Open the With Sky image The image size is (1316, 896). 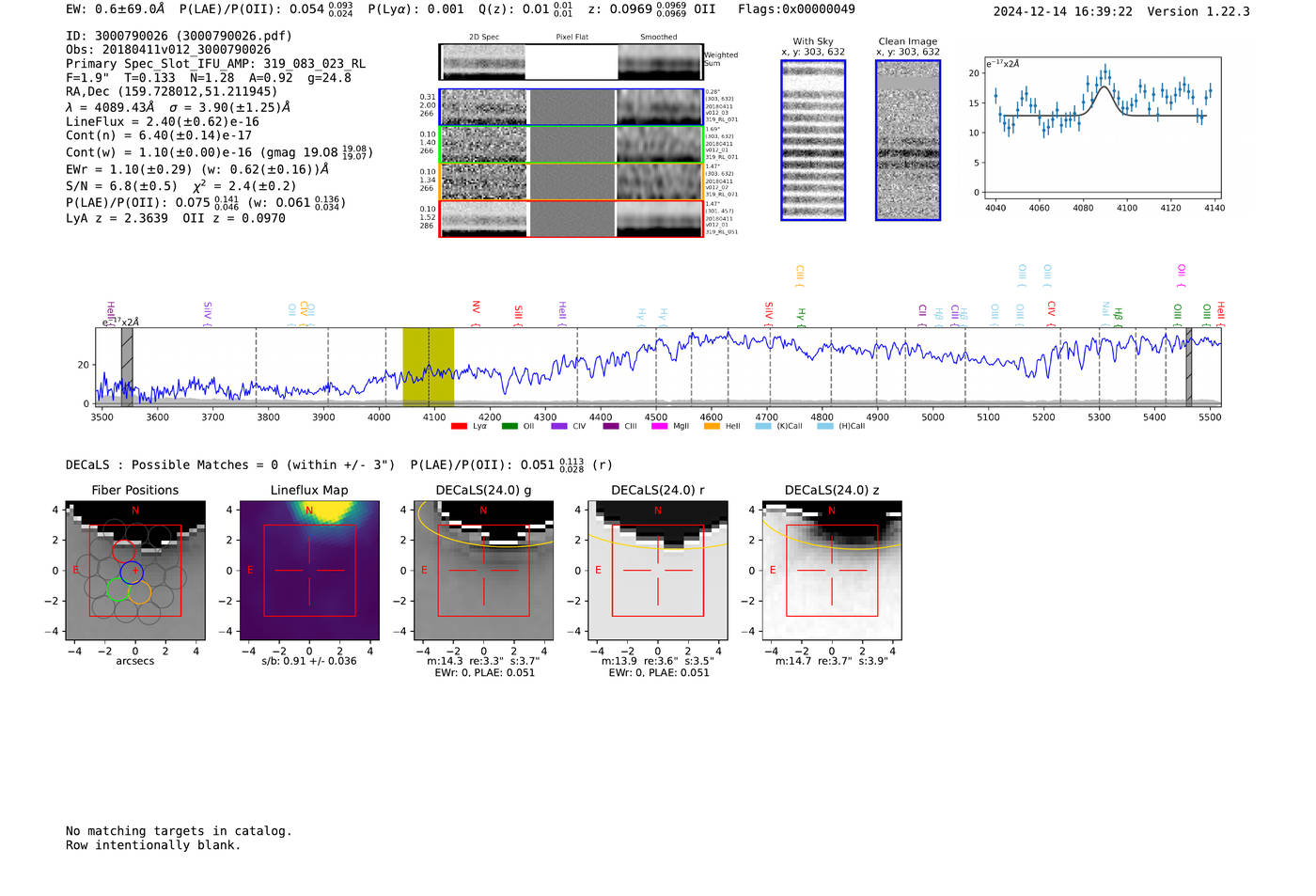(813, 140)
